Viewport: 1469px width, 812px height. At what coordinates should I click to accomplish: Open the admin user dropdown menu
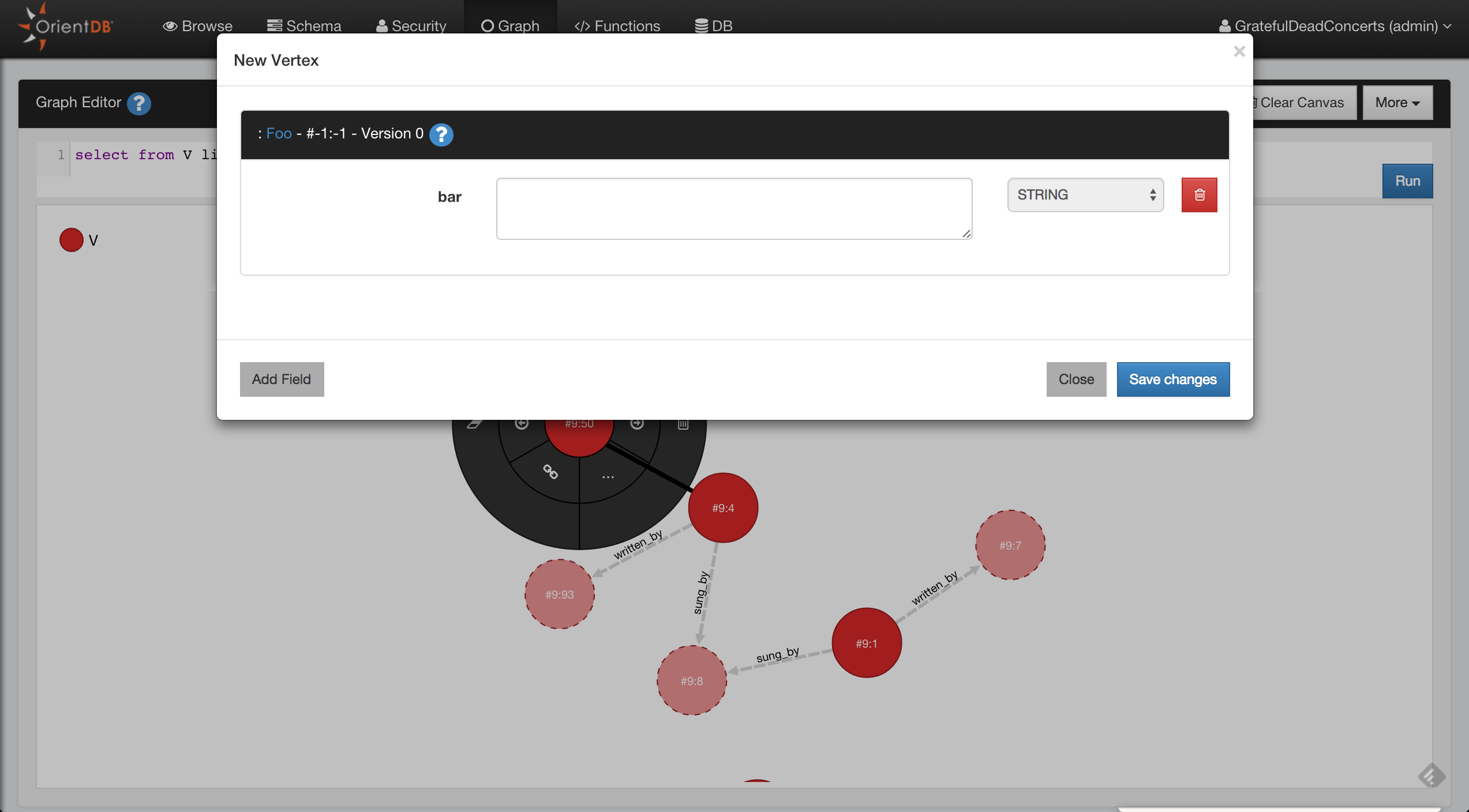[1340, 25]
